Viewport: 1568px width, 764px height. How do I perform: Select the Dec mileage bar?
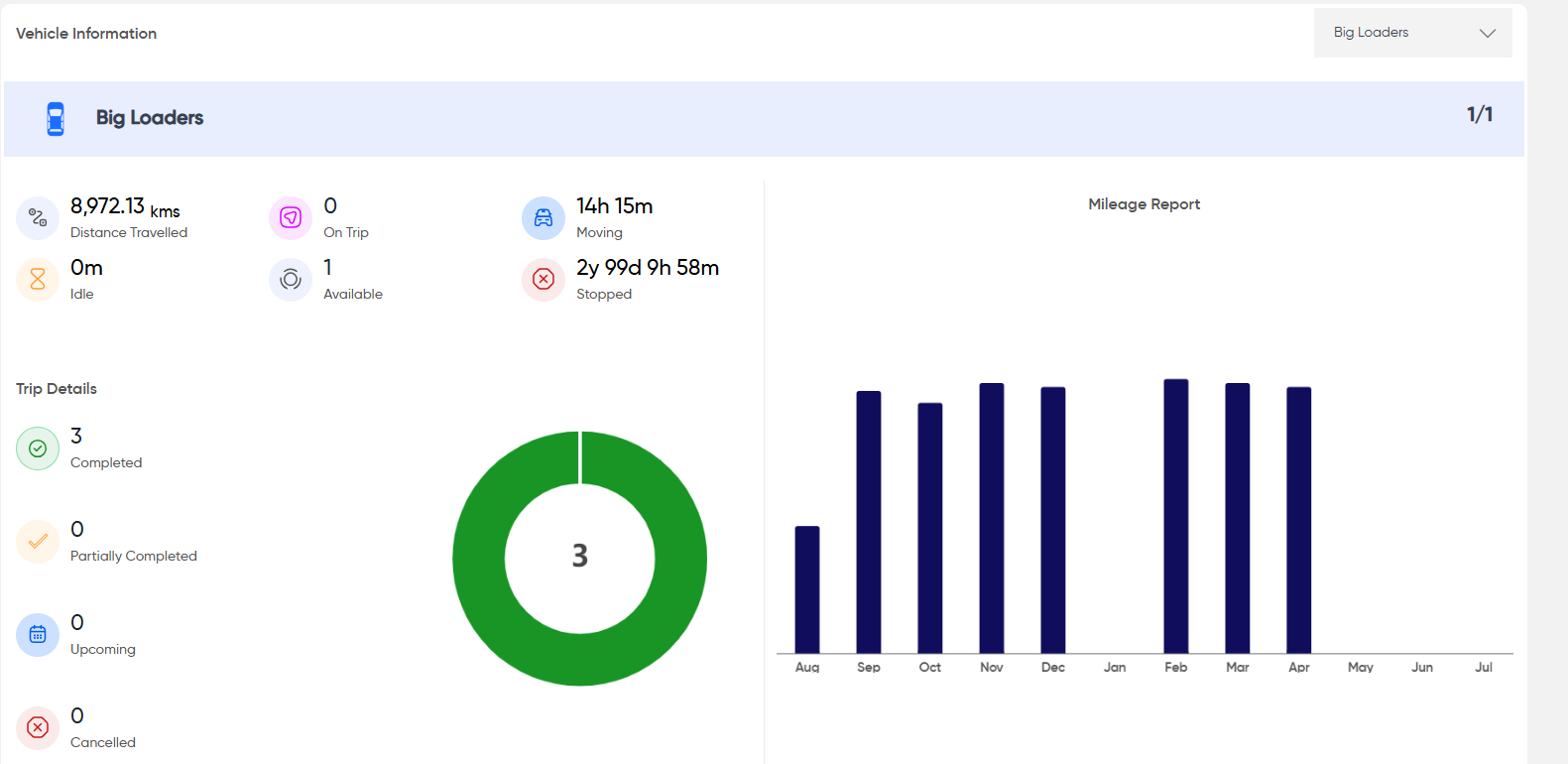pos(1053,520)
